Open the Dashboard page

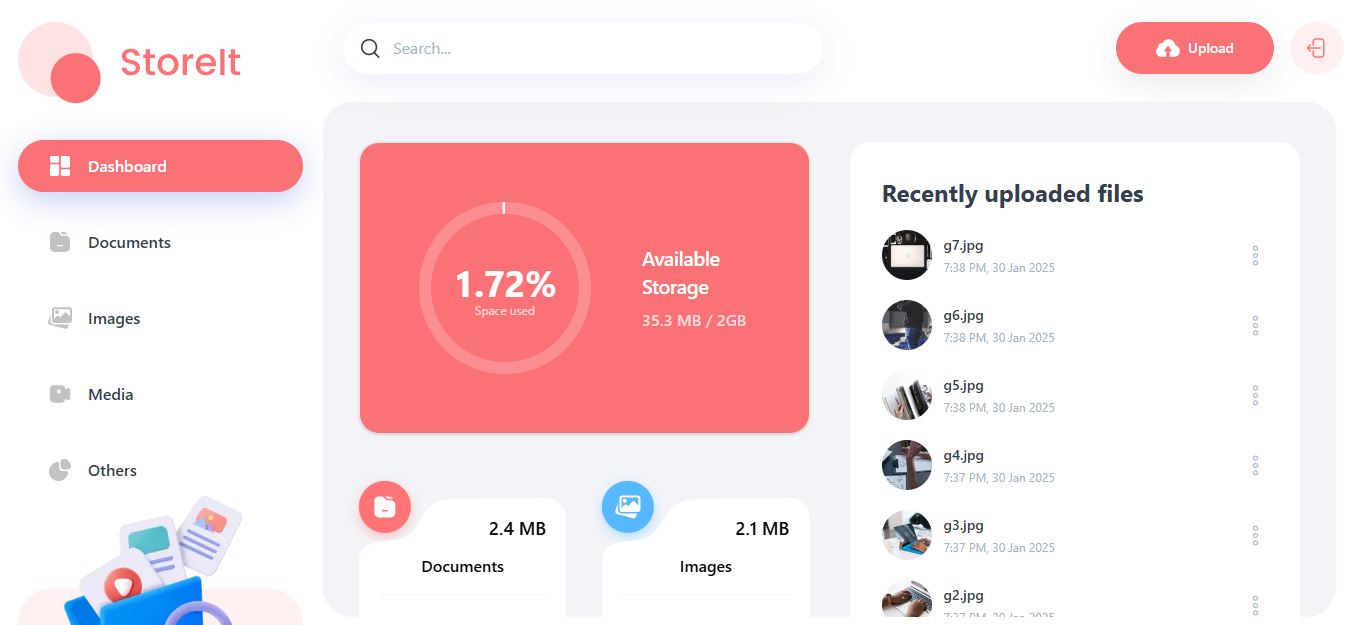[160, 166]
